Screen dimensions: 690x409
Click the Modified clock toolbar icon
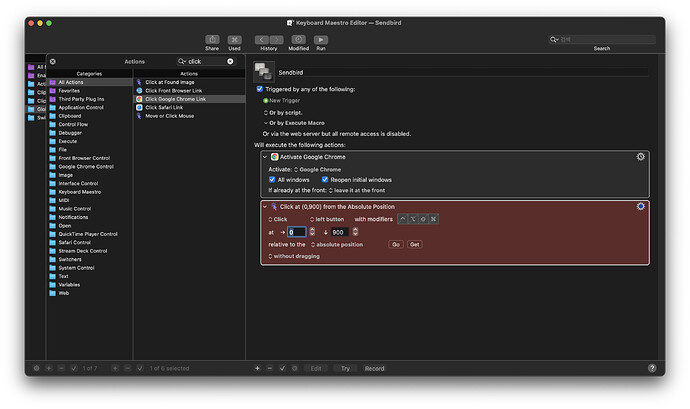[298, 40]
